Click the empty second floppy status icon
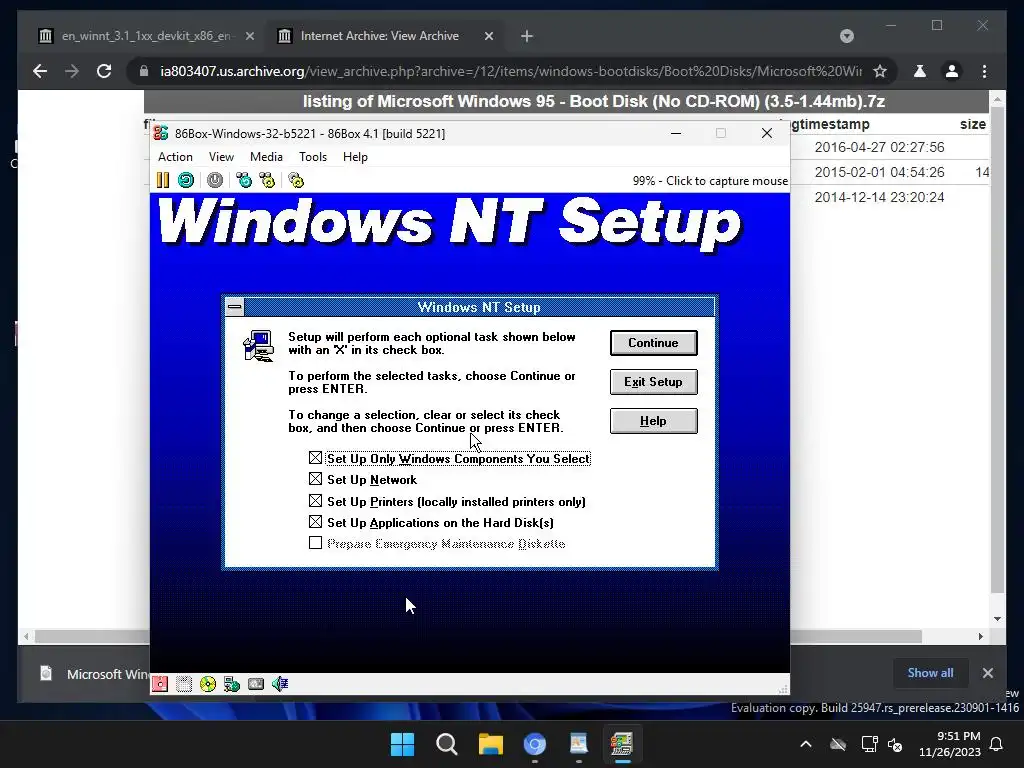The width and height of the screenshot is (1024, 768). [x=184, y=684]
